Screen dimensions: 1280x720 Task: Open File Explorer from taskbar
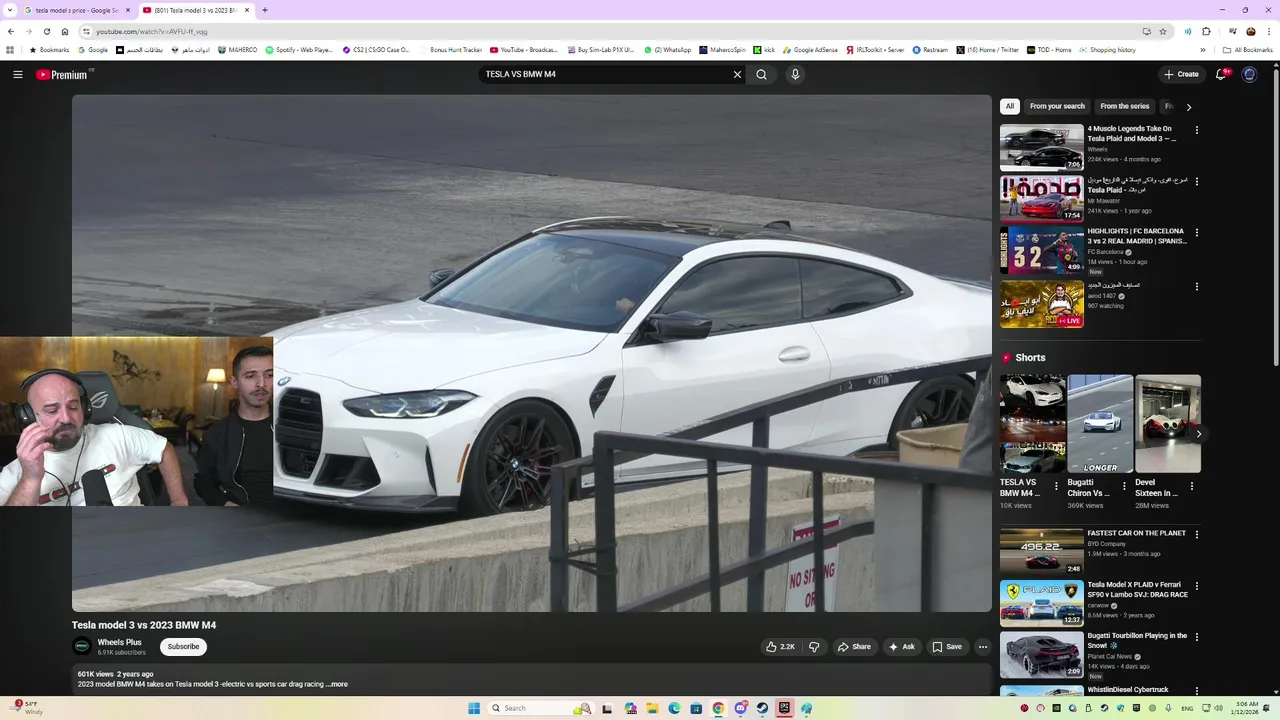point(652,708)
